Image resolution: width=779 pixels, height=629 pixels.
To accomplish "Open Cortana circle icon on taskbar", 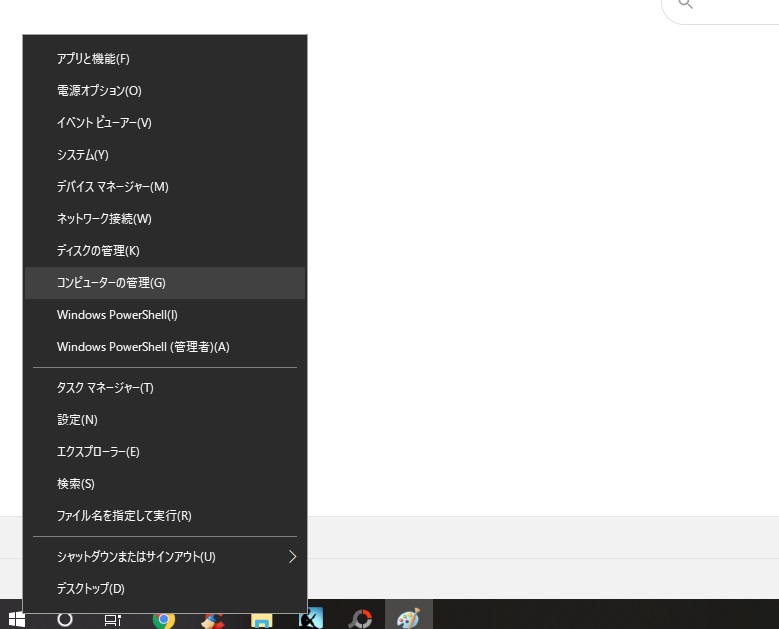I will pyautogui.click(x=65, y=620).
